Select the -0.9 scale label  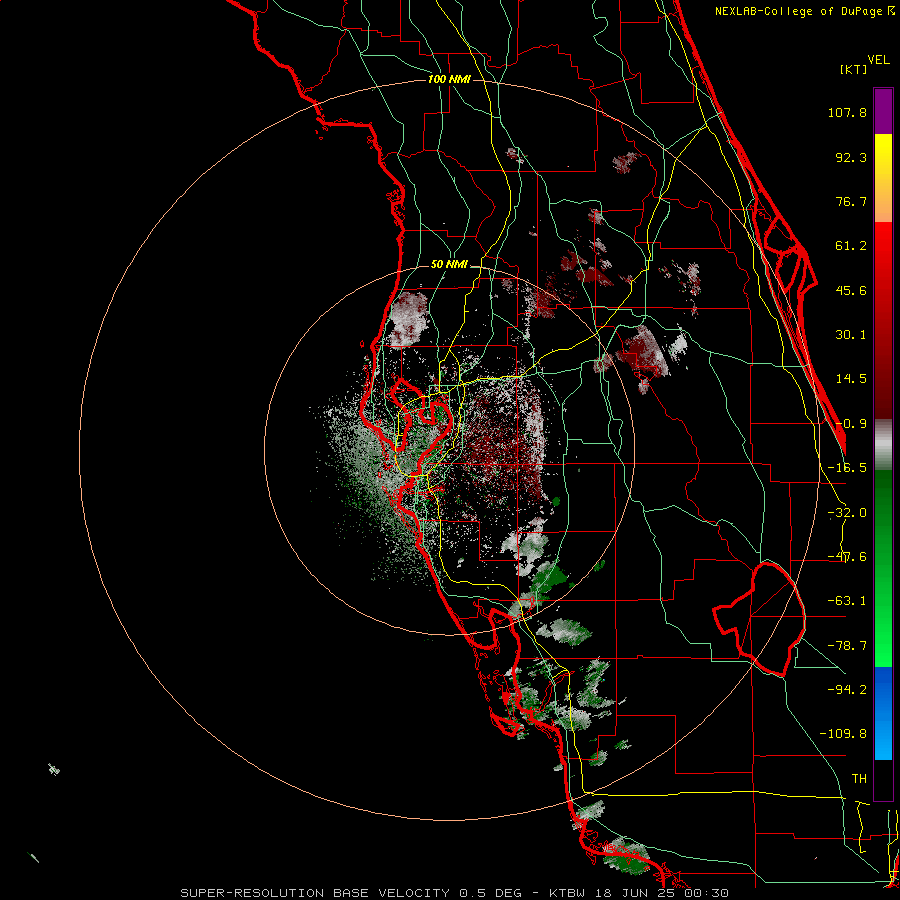coord(851,424)
